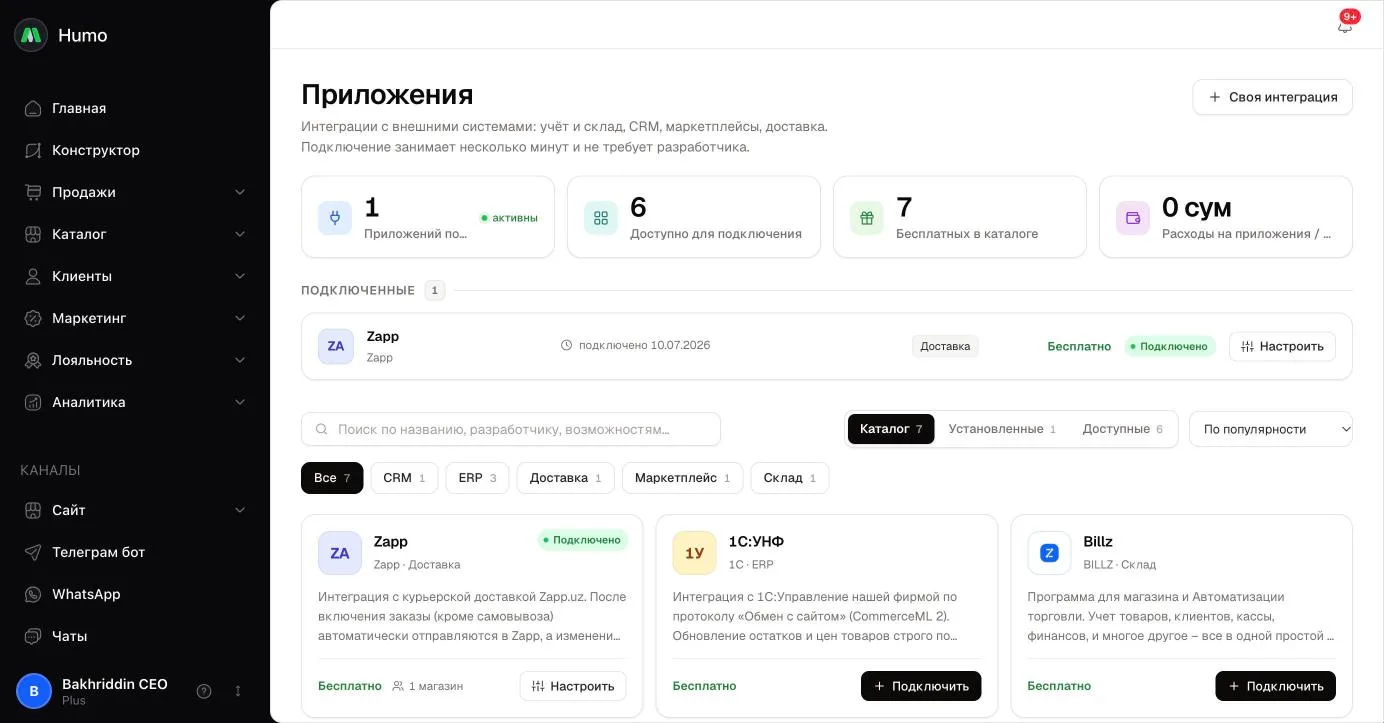This screenshot has width=1384, height=723.
Task: Filter apps by ERP category
Action: click(477, 478)
